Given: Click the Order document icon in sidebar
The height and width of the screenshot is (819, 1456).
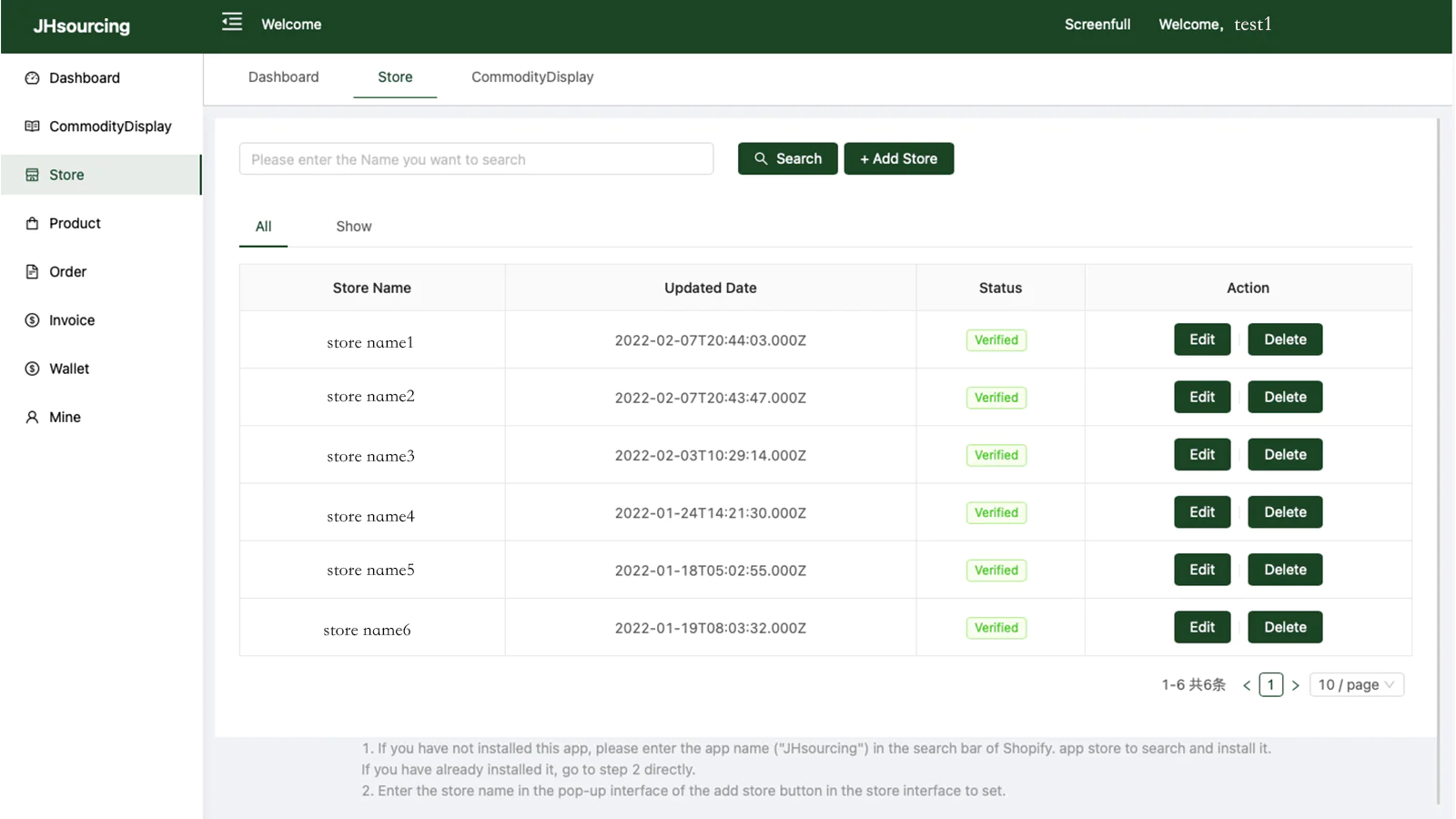Looking at the screenshot, I should click(32, 271).
